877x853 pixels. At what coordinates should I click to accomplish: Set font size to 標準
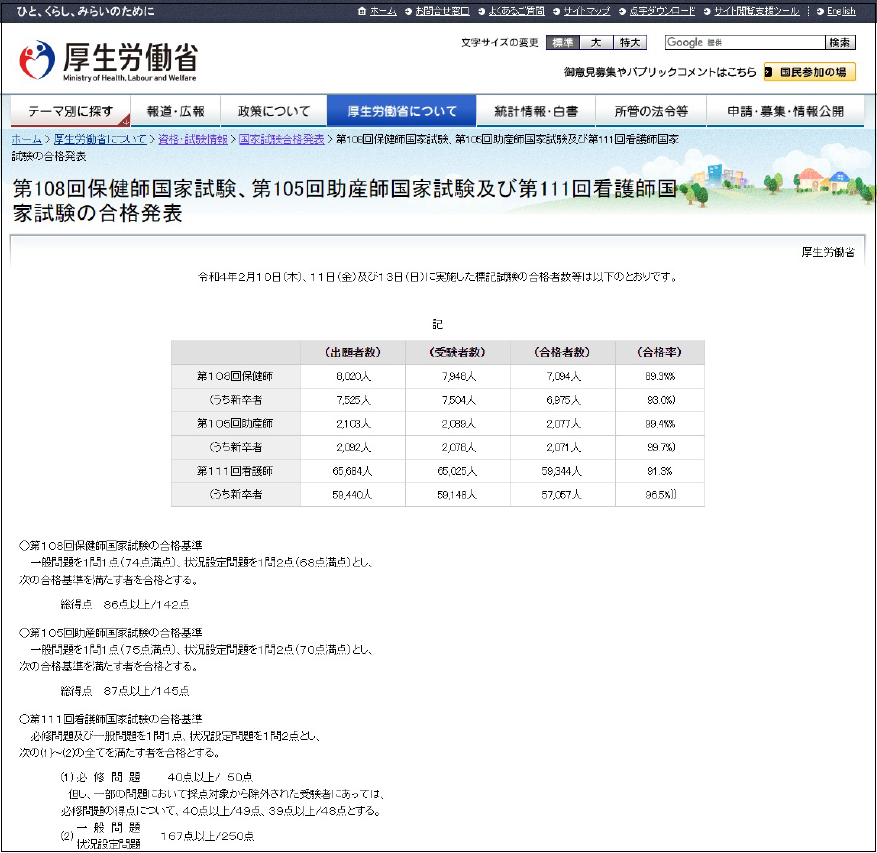[563, 42]
